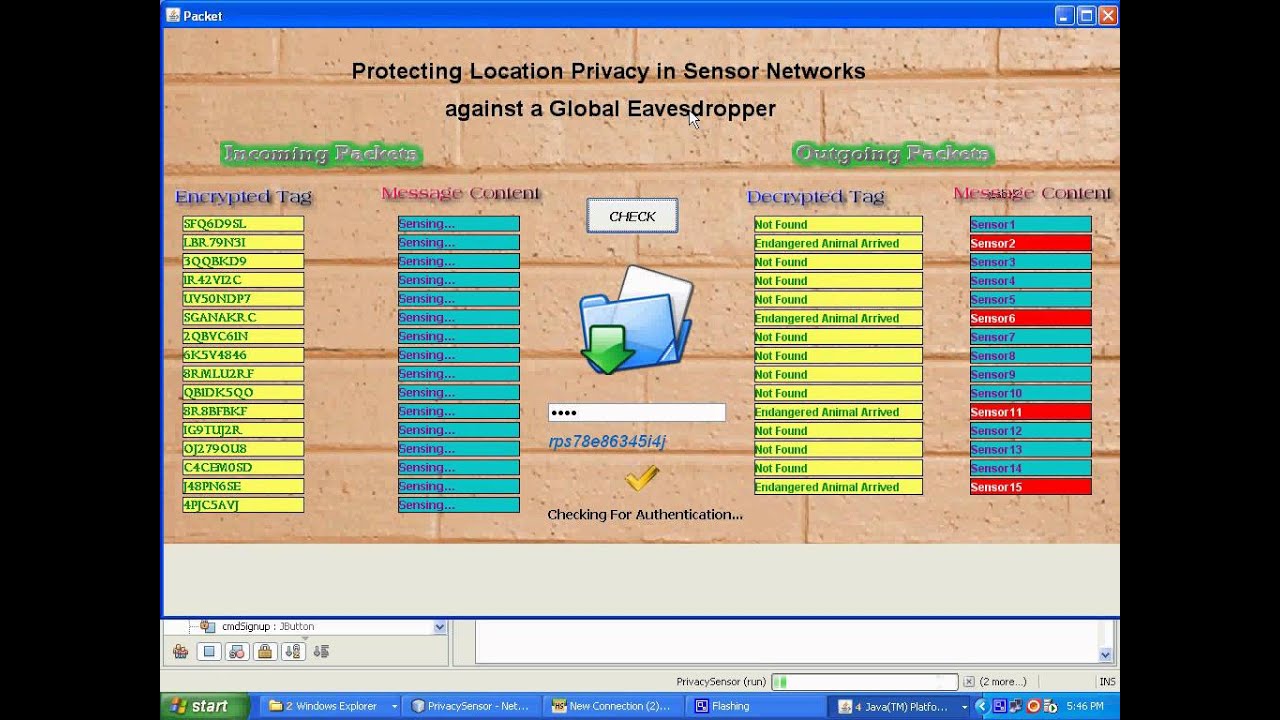
Task: Expand the Java Platform taskbar group dropdown
Action: pyautogui.click(x=964, y=706)
